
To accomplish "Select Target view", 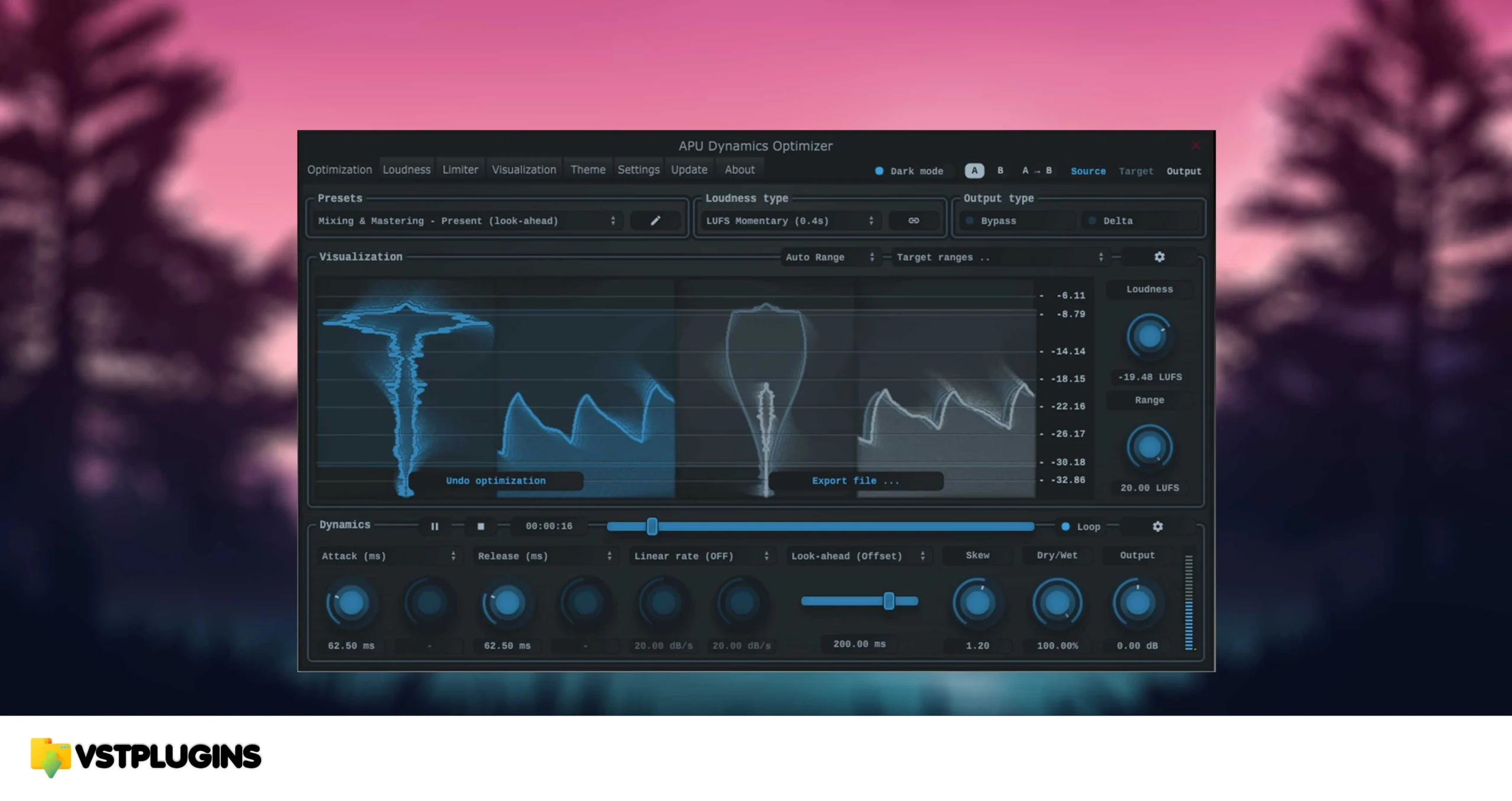I will [x=1136, y=171].
